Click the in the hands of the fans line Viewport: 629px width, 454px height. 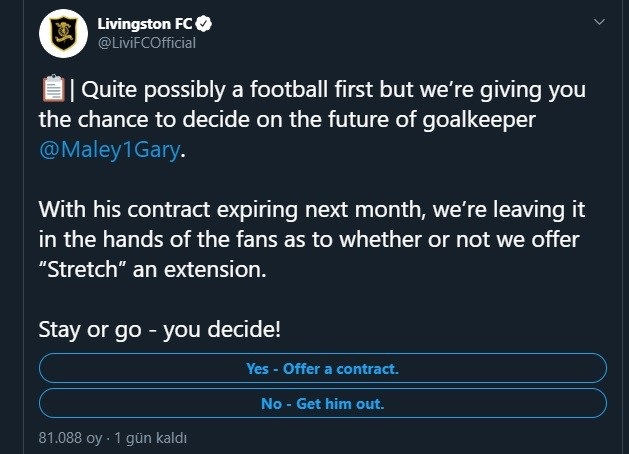[x=309, y=239]
